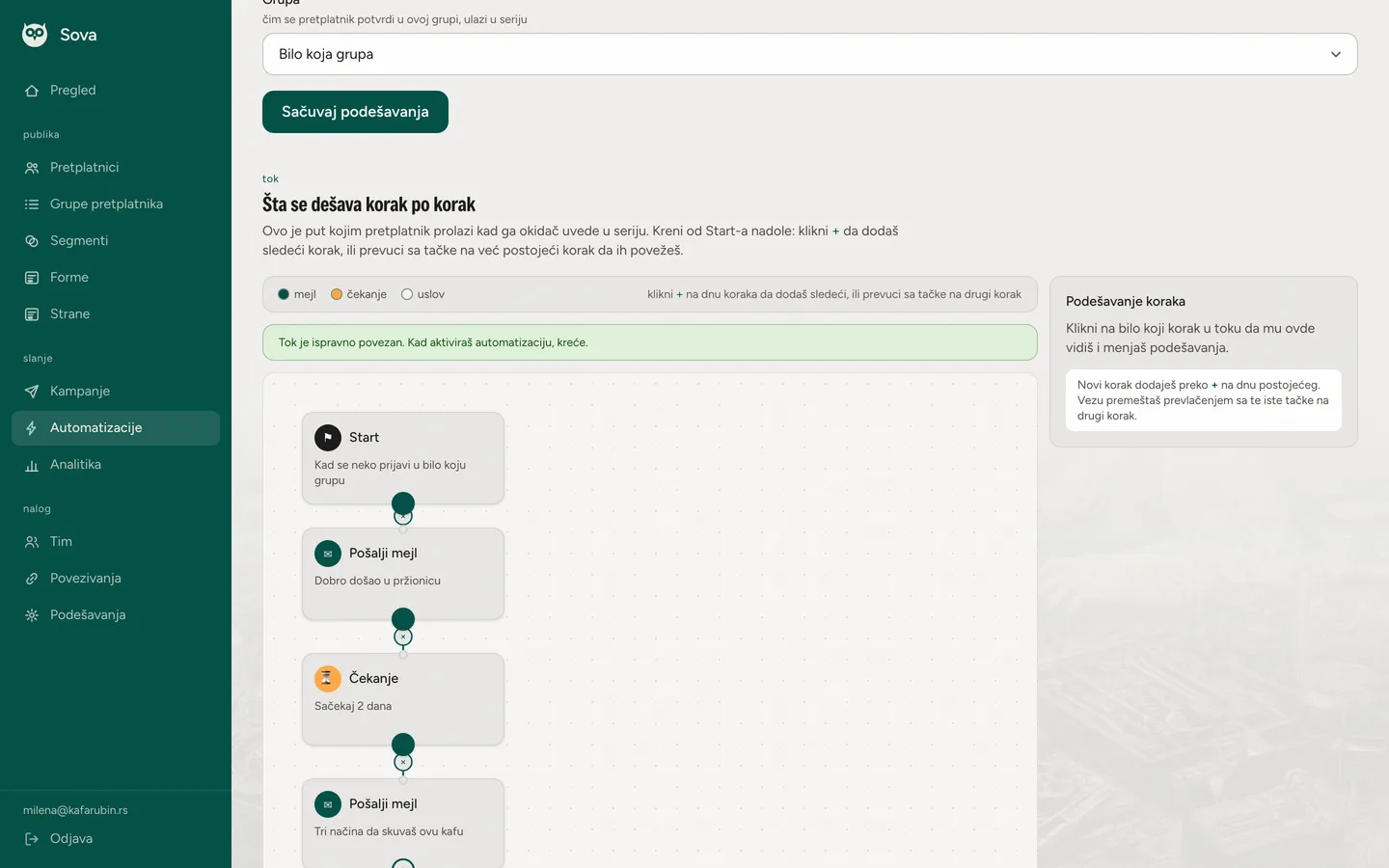Click the Sova owl logo icon
Screen dimensions: 1389x868
tap(35, 35)
